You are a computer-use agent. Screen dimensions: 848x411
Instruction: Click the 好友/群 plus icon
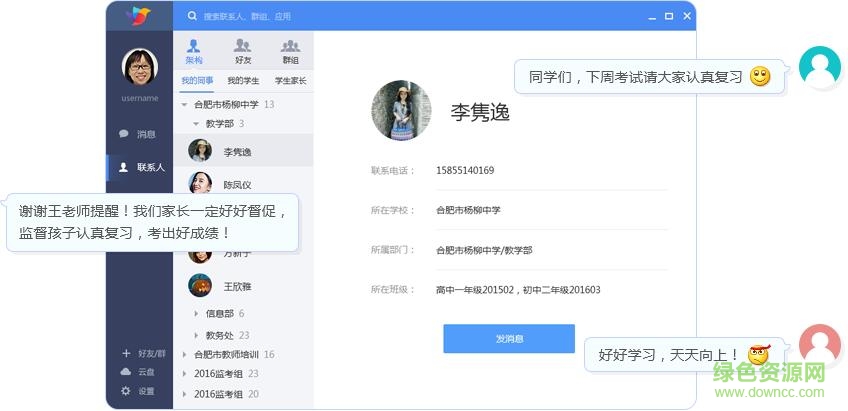126,353
